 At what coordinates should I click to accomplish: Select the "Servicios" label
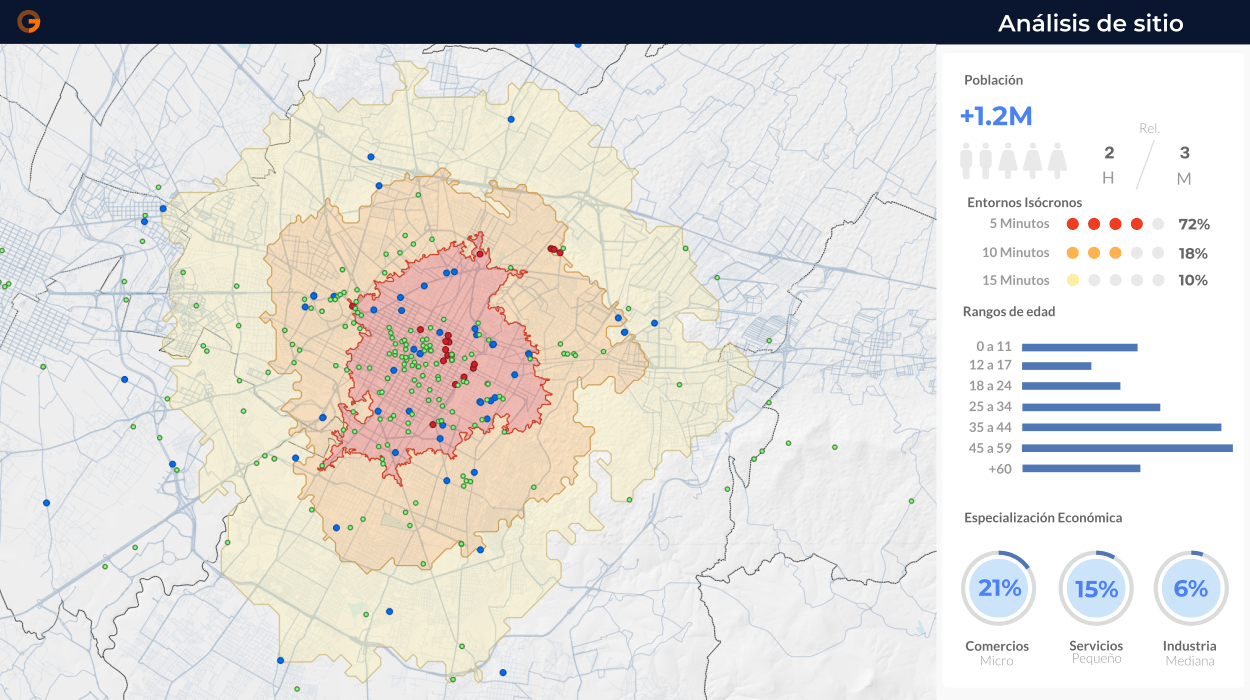1096,646
